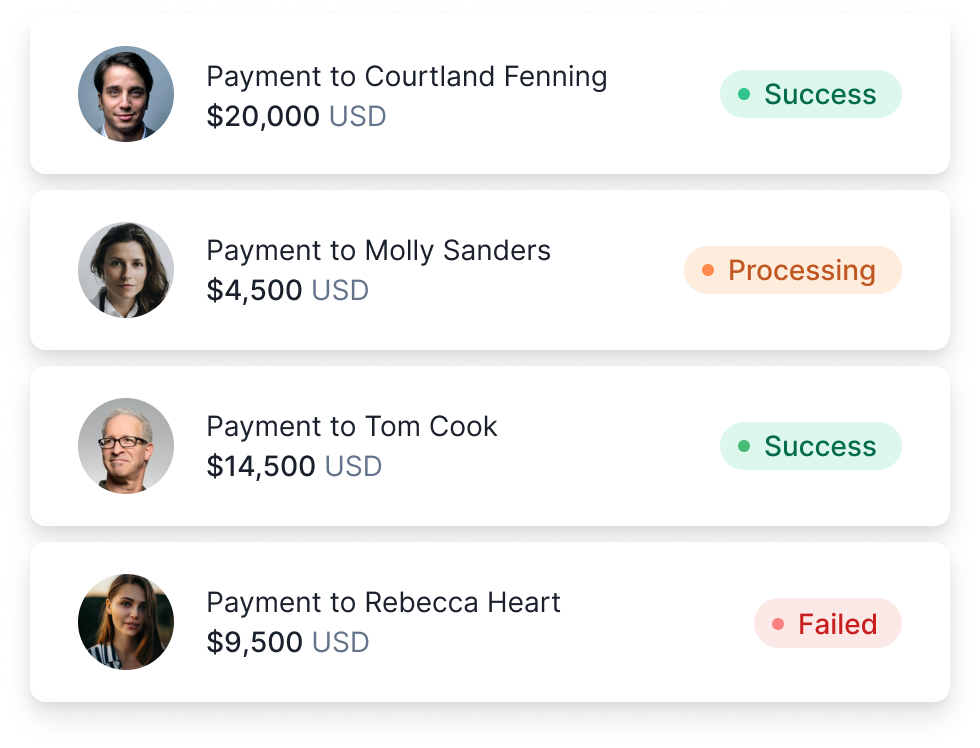This screenshot has width=980, height=748.
Task: Click the orange dot in Processing badge
Action: [x=708, y=270]
